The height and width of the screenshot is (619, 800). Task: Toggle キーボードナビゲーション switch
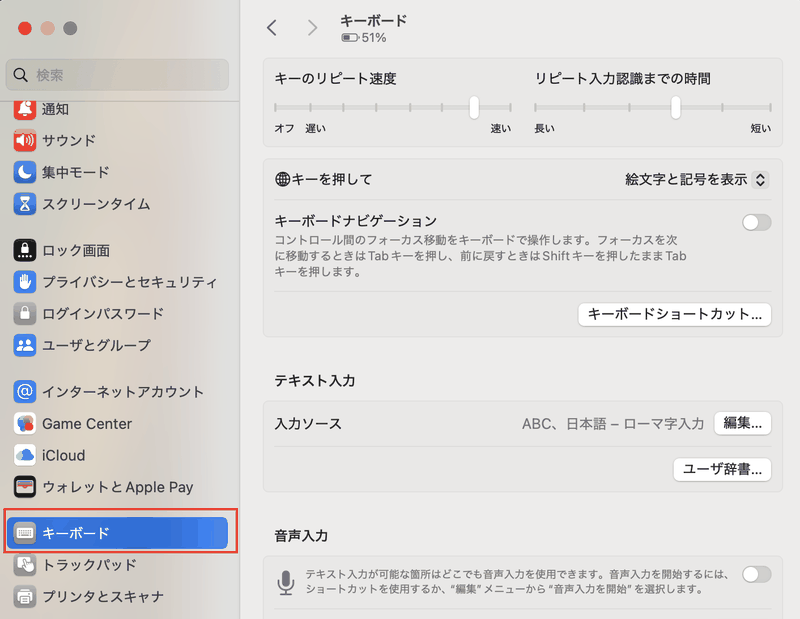(757, 222)
